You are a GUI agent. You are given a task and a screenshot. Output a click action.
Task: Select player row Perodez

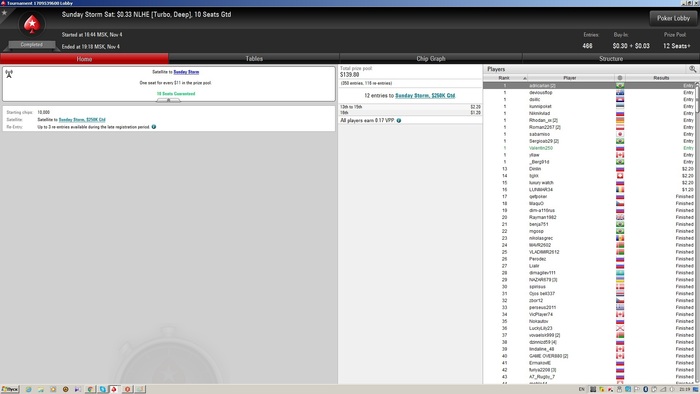point(589,259)
